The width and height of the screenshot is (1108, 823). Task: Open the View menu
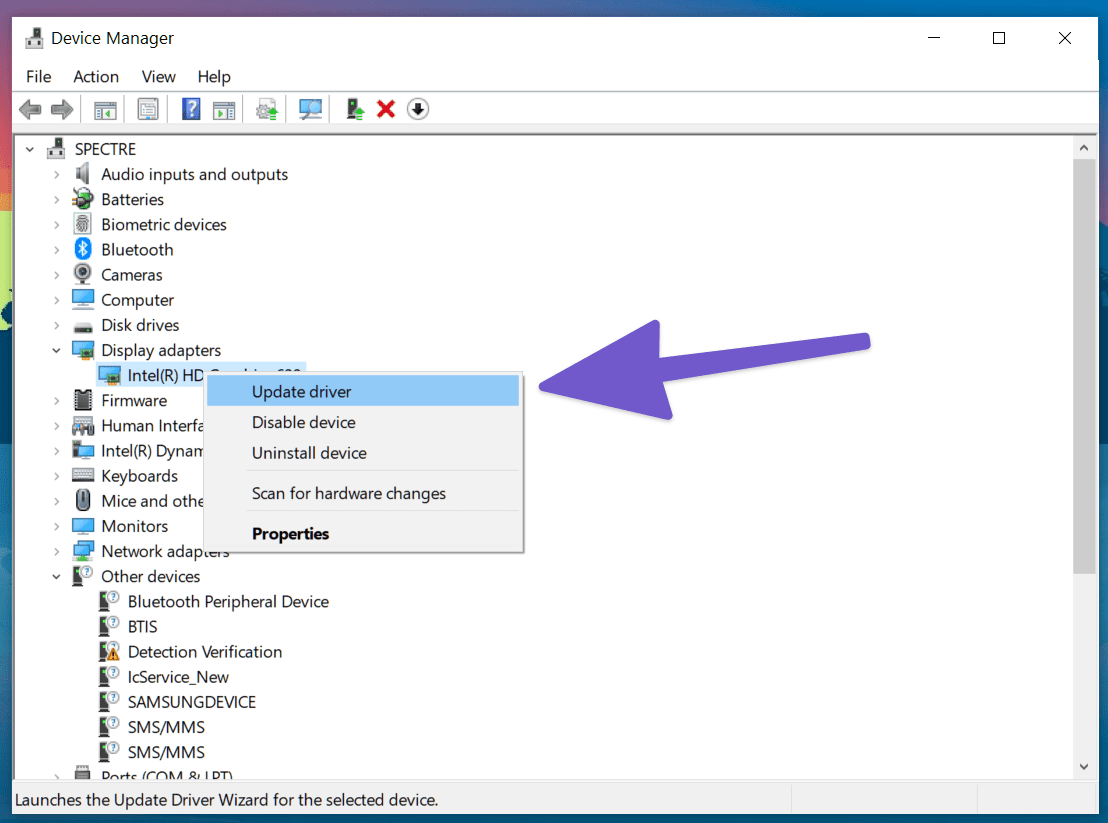tap(158, 76)
